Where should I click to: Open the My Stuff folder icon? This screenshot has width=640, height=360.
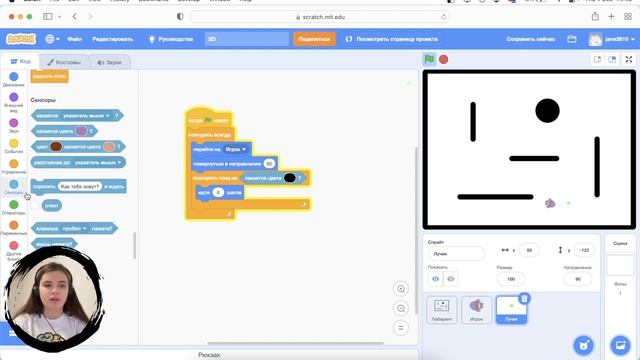click(x=572, y=39)
